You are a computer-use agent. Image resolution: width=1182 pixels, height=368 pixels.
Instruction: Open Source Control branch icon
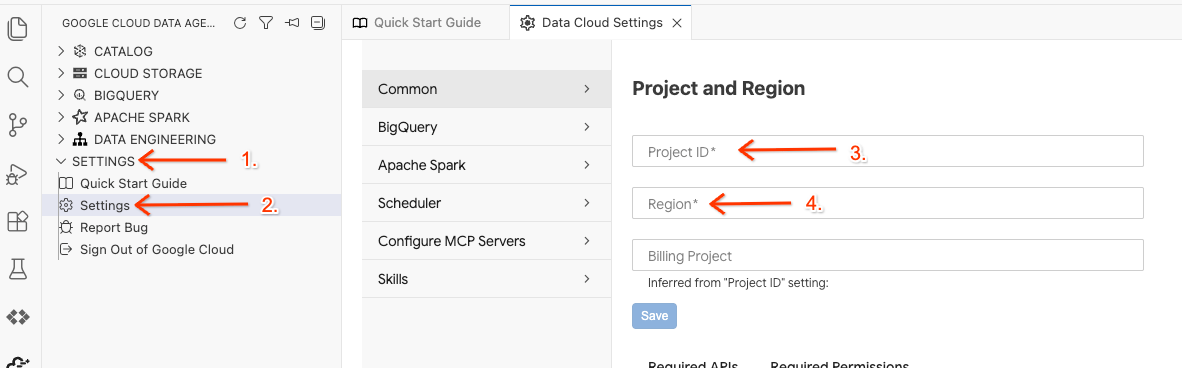17,125
